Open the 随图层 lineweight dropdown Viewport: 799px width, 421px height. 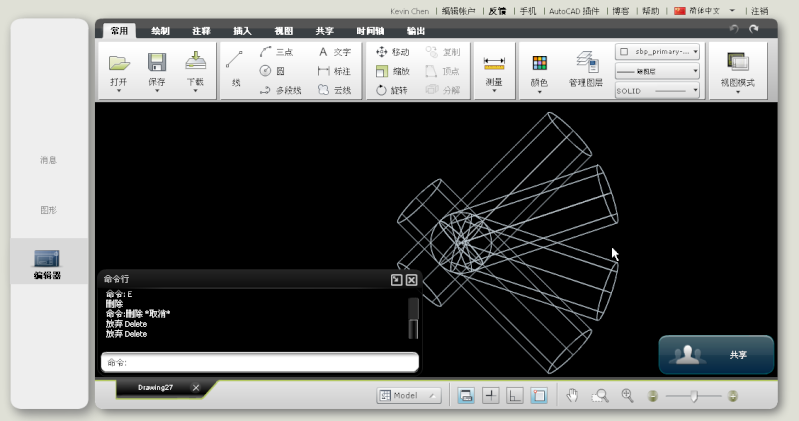pyautogui.click(x=657, y=71)
